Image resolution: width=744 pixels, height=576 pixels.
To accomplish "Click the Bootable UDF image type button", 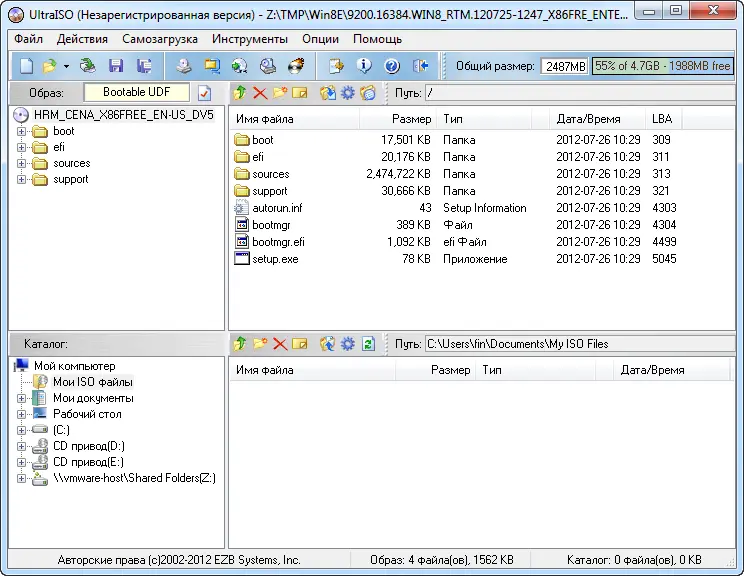I will (137, 92).
